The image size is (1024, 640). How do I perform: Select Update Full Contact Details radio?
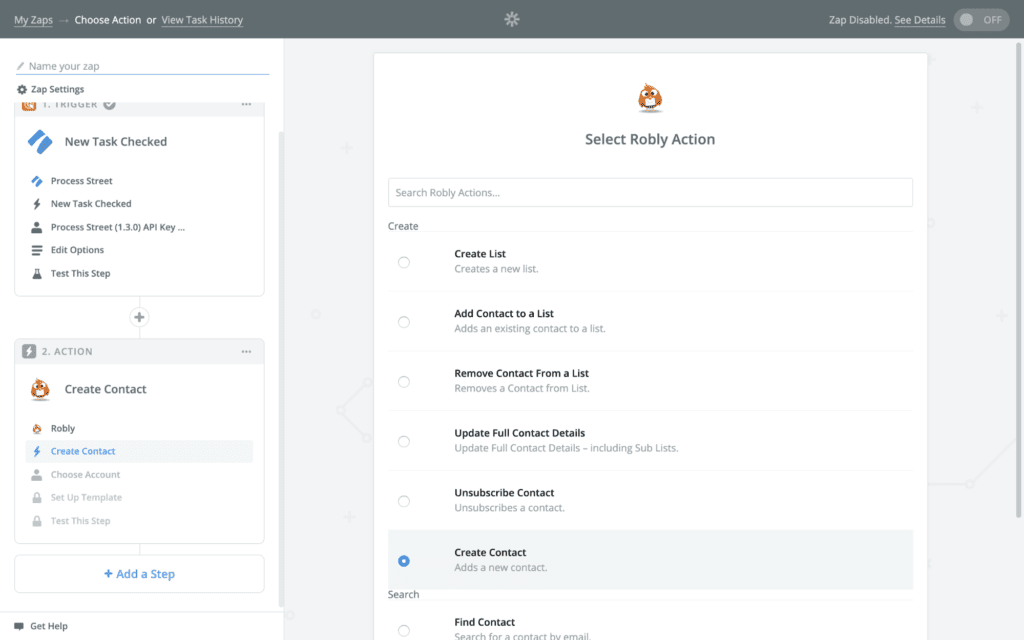(404, 441)
